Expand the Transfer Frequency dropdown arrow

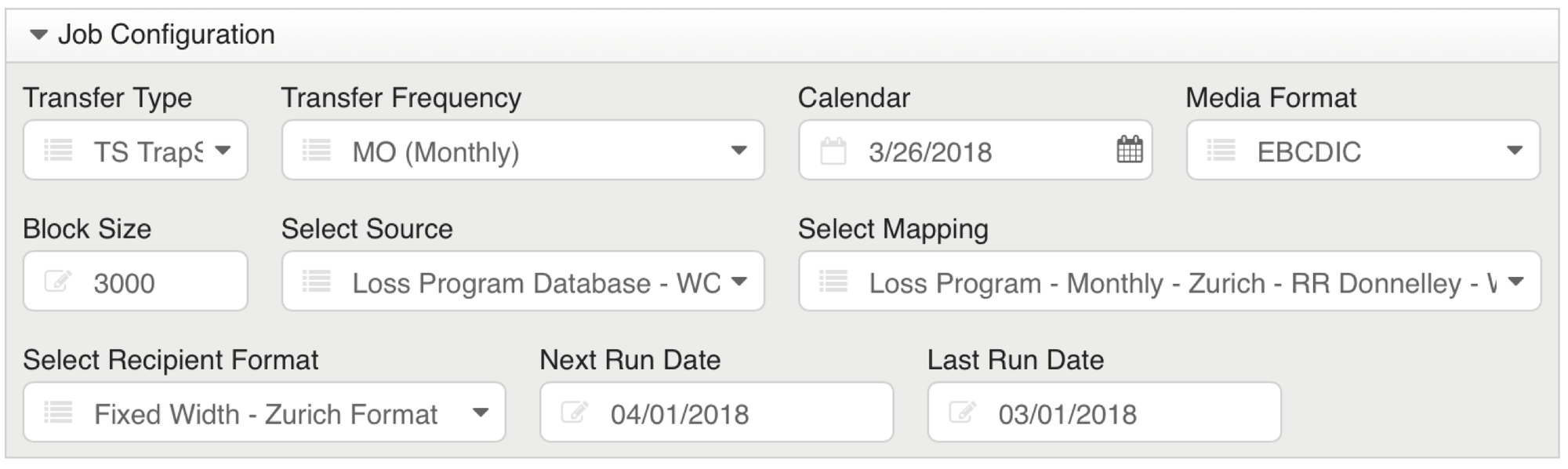point(739,150)
